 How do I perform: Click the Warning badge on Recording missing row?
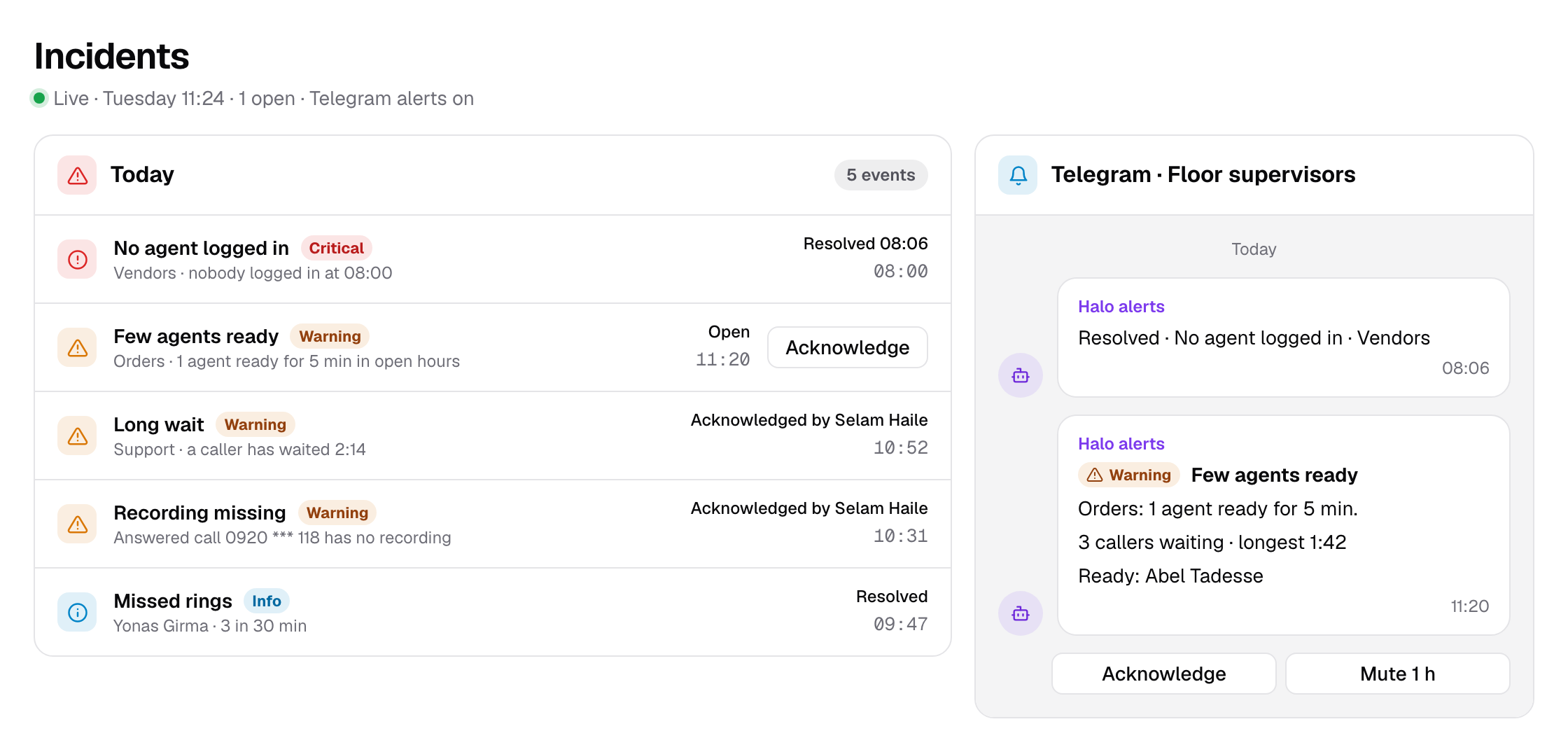click(x=337, y=513)
